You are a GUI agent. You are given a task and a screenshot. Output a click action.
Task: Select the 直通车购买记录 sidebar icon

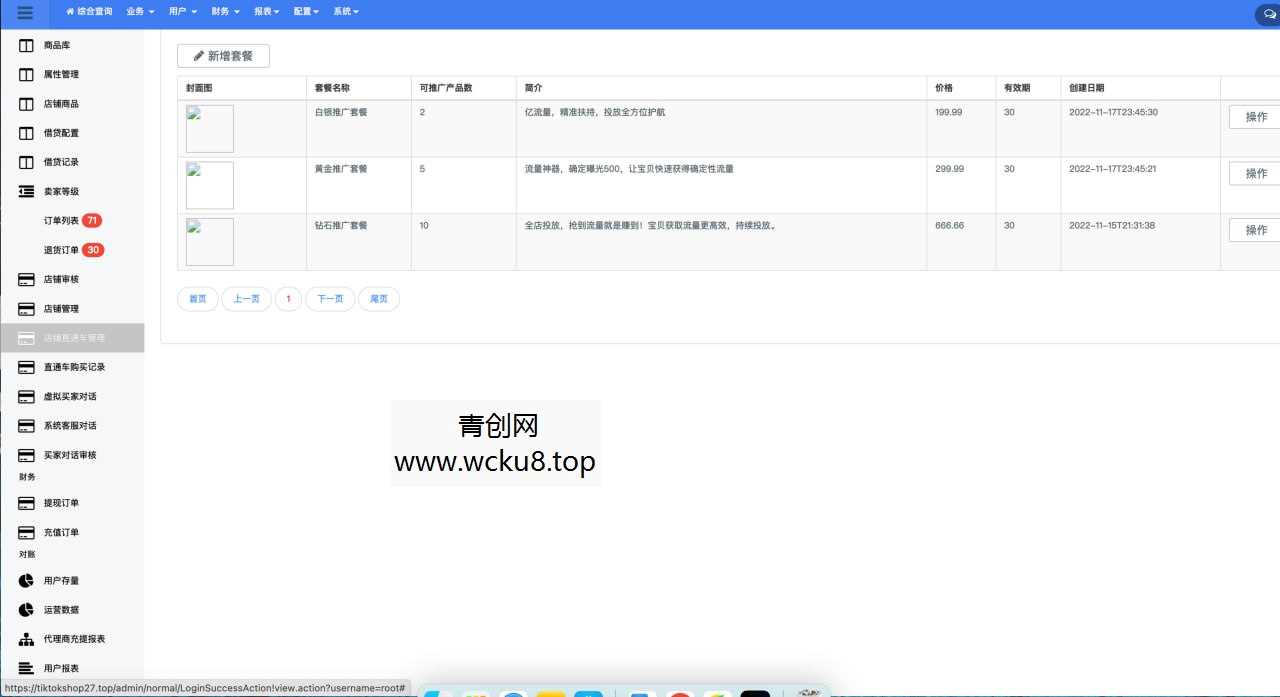[x=25, y=367]
